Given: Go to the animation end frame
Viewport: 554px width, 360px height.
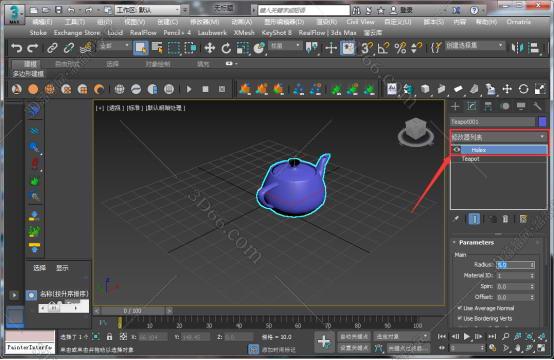Looking at the screenshot, I should click(x=492, y=336).
